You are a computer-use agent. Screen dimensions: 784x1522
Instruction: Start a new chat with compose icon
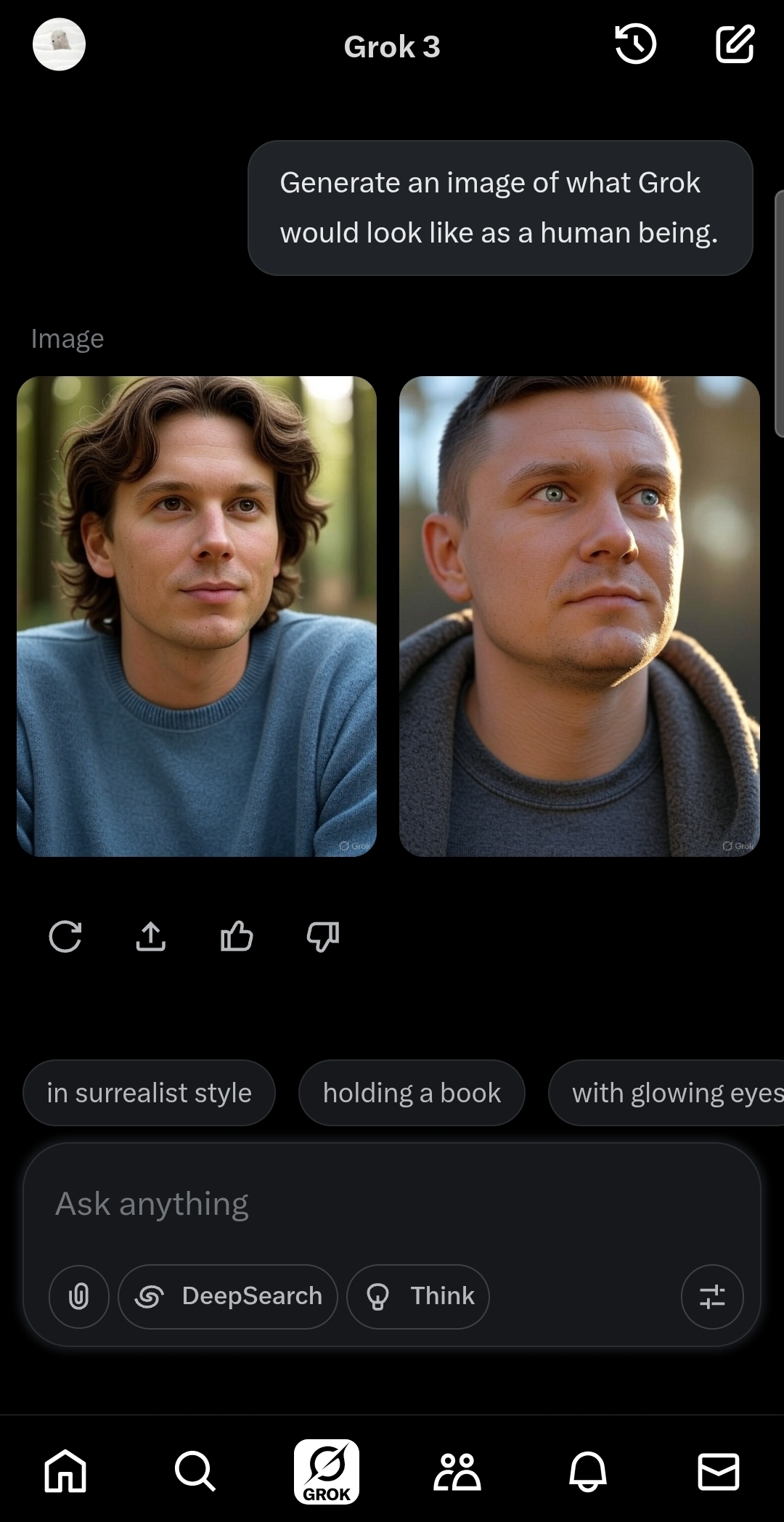point(735,44)
